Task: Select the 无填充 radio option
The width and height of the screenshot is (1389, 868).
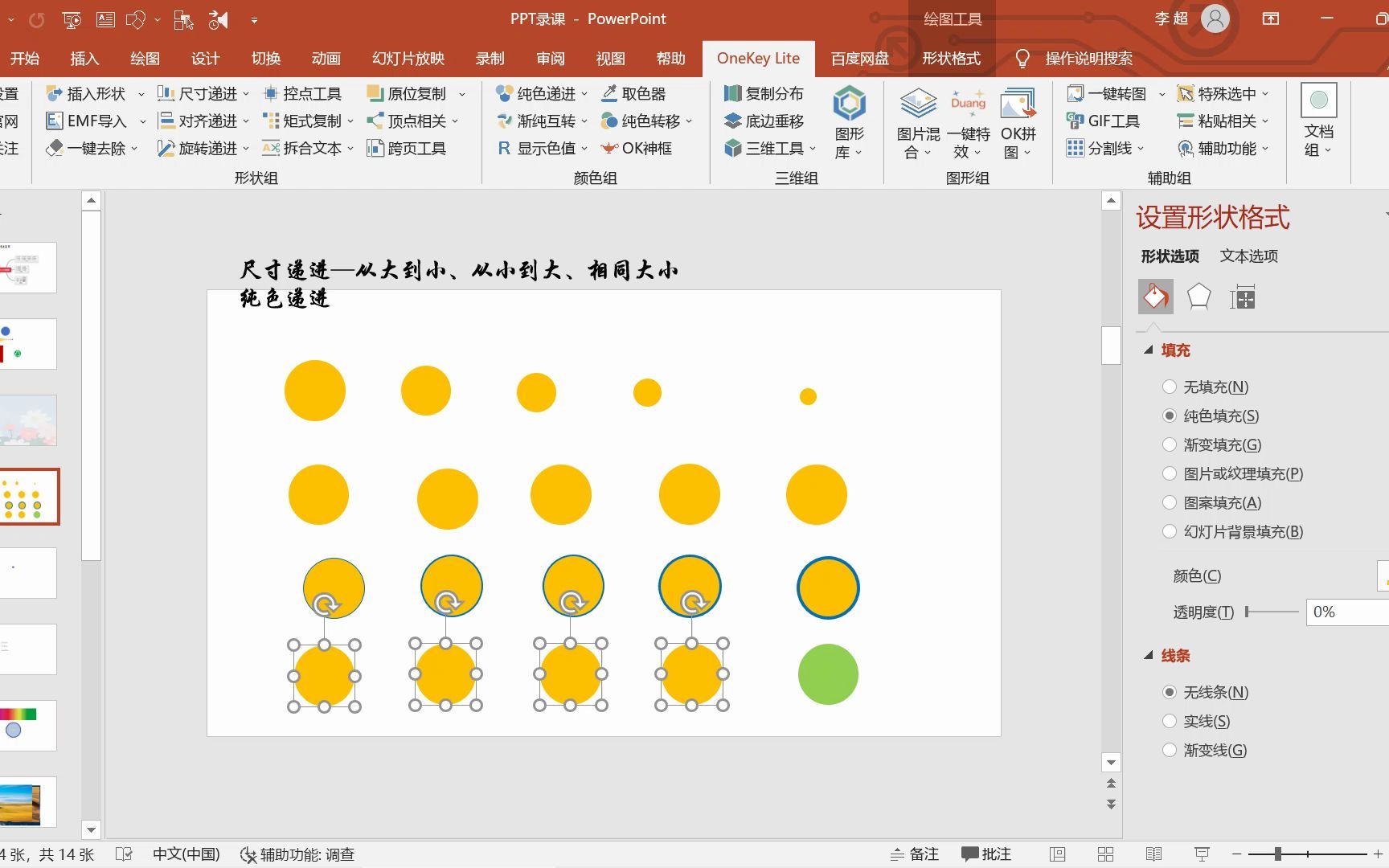Action: pyautogui.click(x=1170, y=387)
